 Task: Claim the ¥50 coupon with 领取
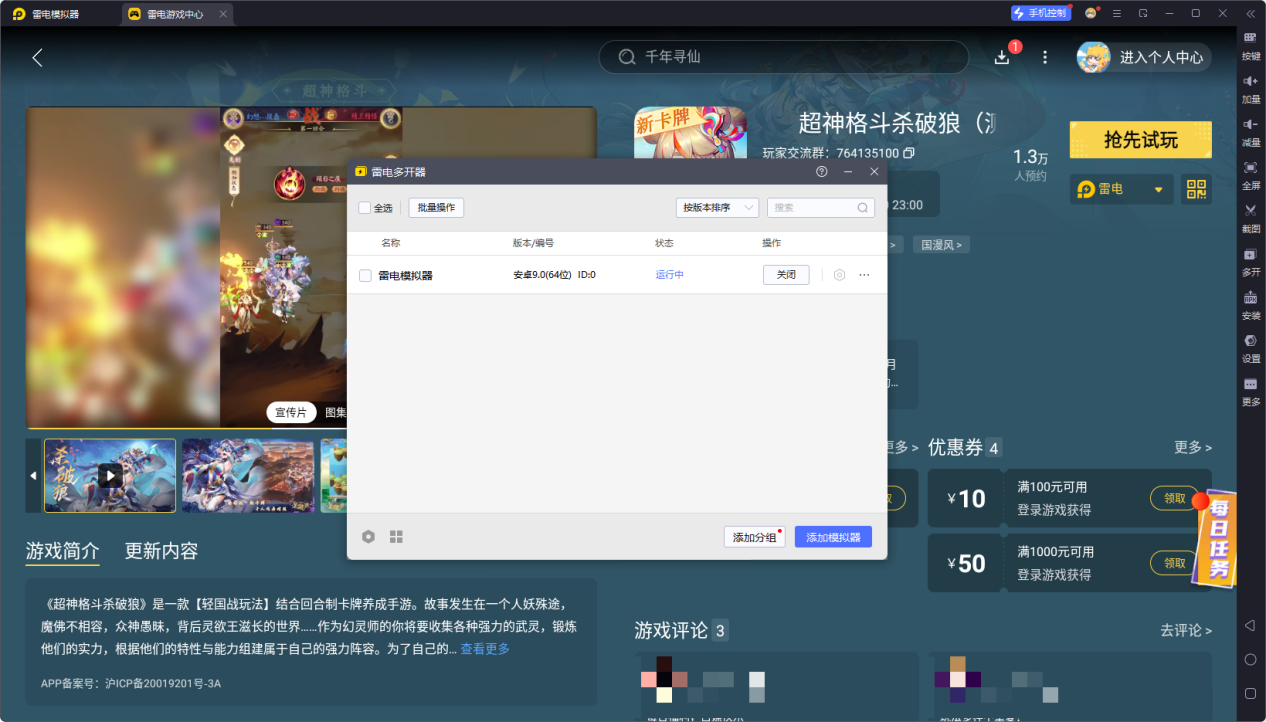click(1174, 563)
